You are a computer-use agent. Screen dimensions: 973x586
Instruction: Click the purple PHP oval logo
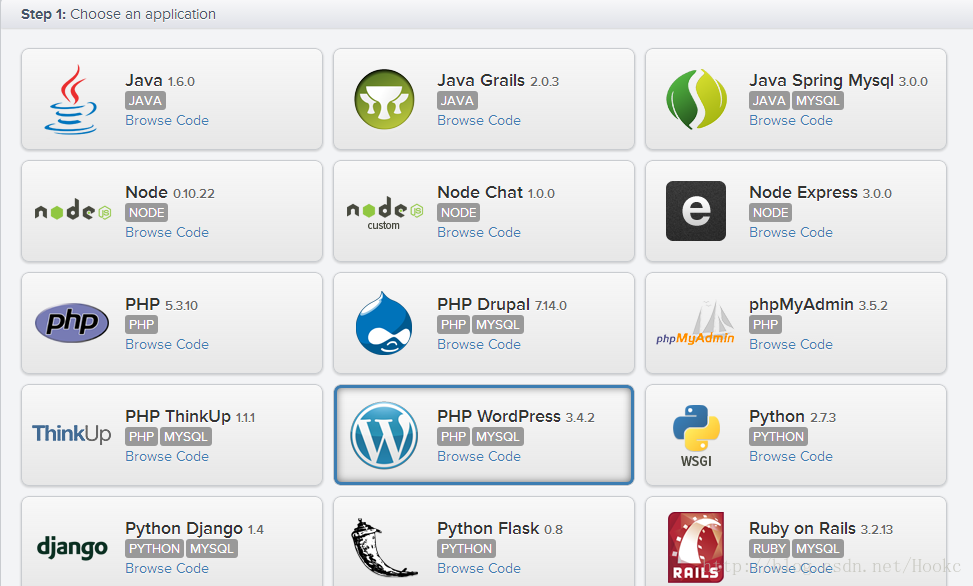[72, 323]
